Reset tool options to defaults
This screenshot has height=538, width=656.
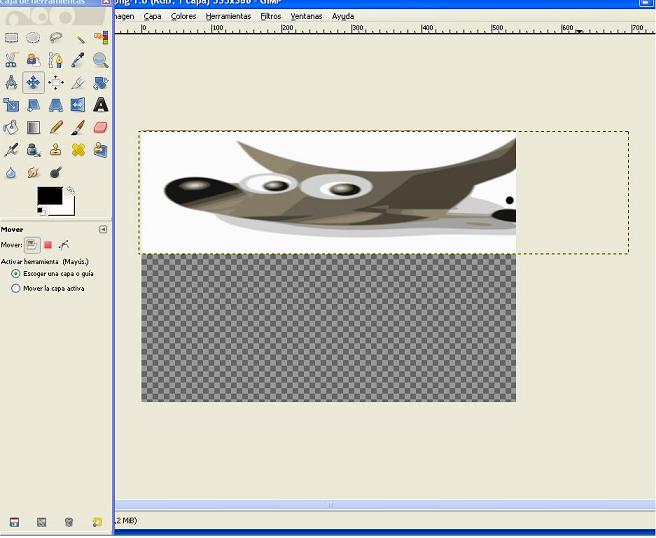click(97, 522)
